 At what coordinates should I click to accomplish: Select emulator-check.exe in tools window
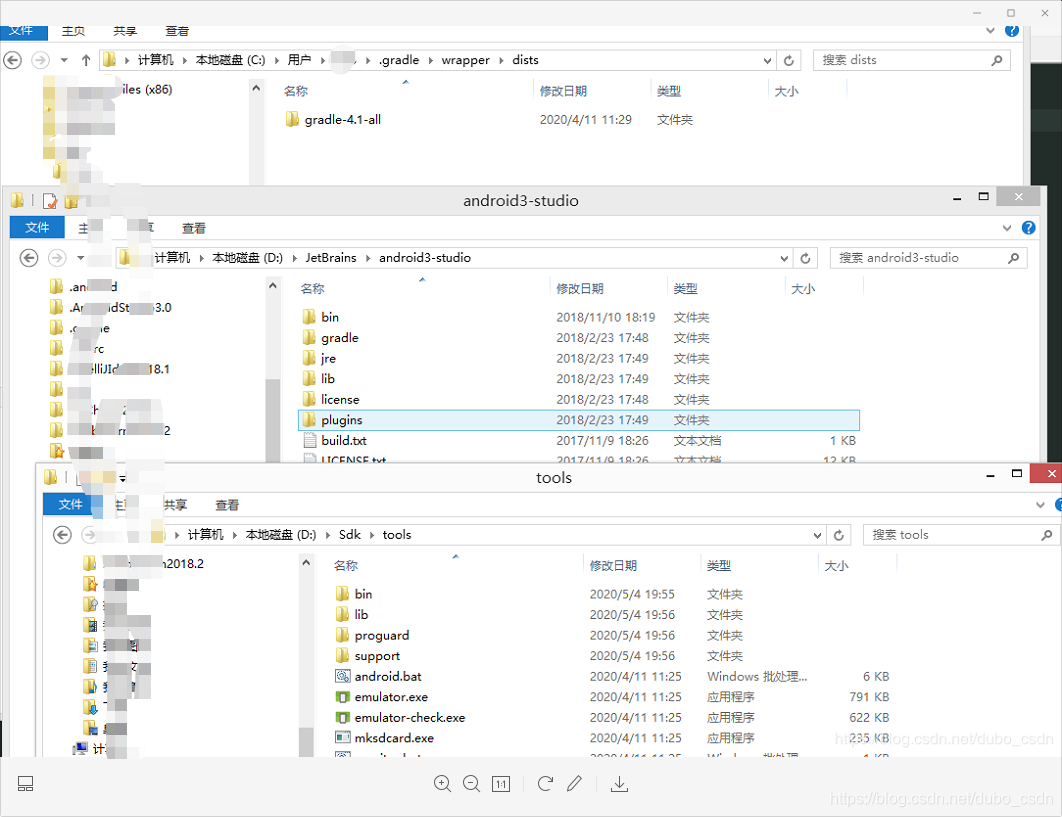tap(410, 717)
